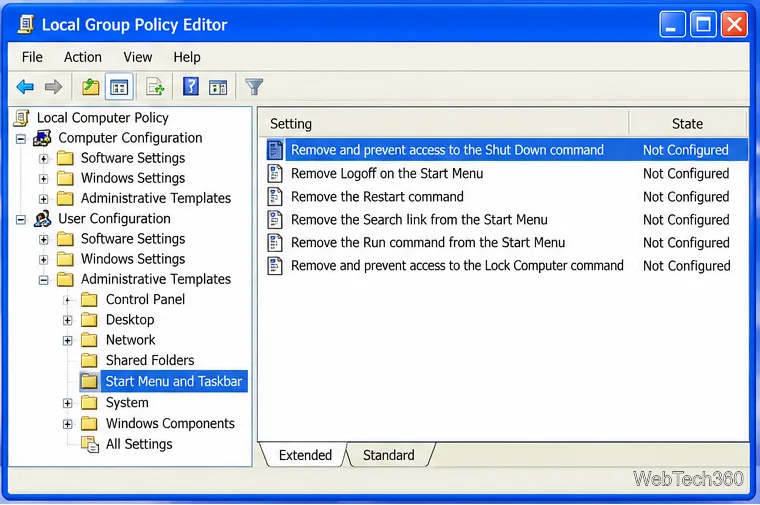This screenshot has width=760, height=505.
Task: Click the Forward arrow toolbar icon
Action: [53, 87]
